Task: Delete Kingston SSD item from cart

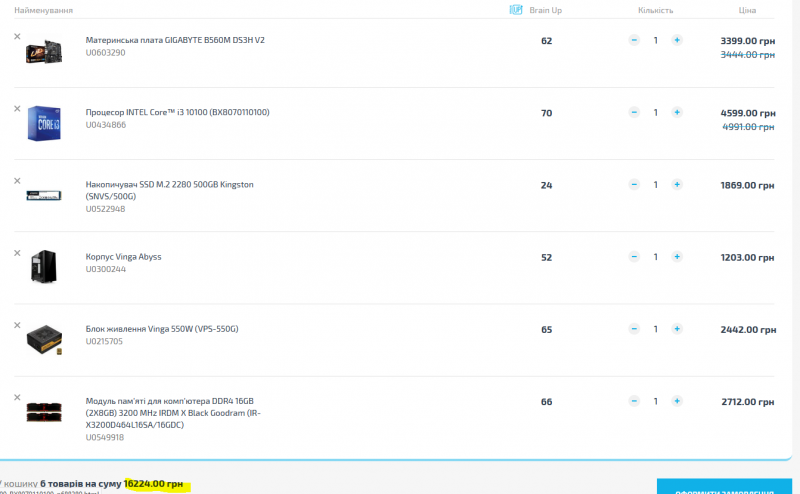Action: [x=17, y=180]
